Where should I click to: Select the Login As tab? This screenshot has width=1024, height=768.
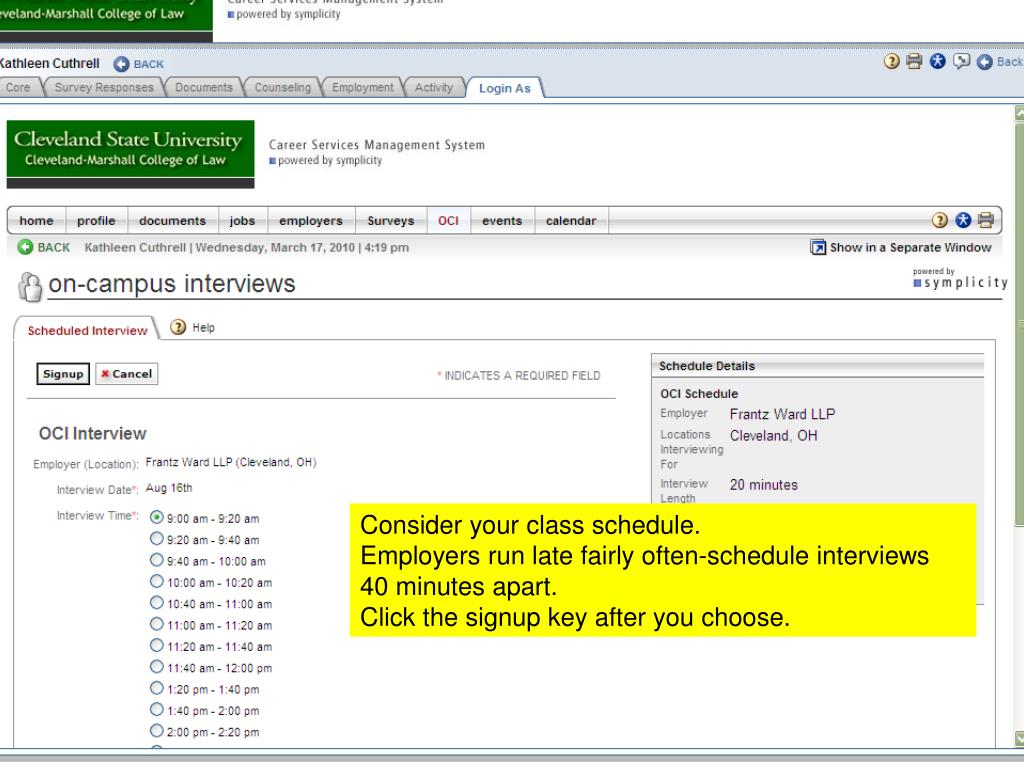coord(505,88)
